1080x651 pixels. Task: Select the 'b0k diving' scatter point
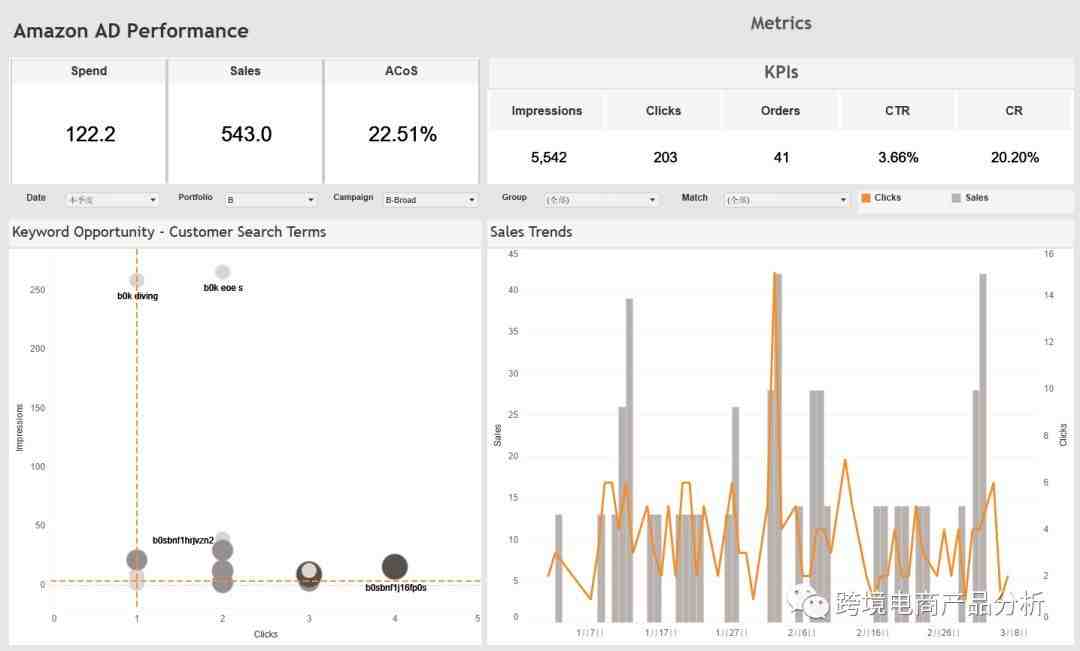(137, 280)
